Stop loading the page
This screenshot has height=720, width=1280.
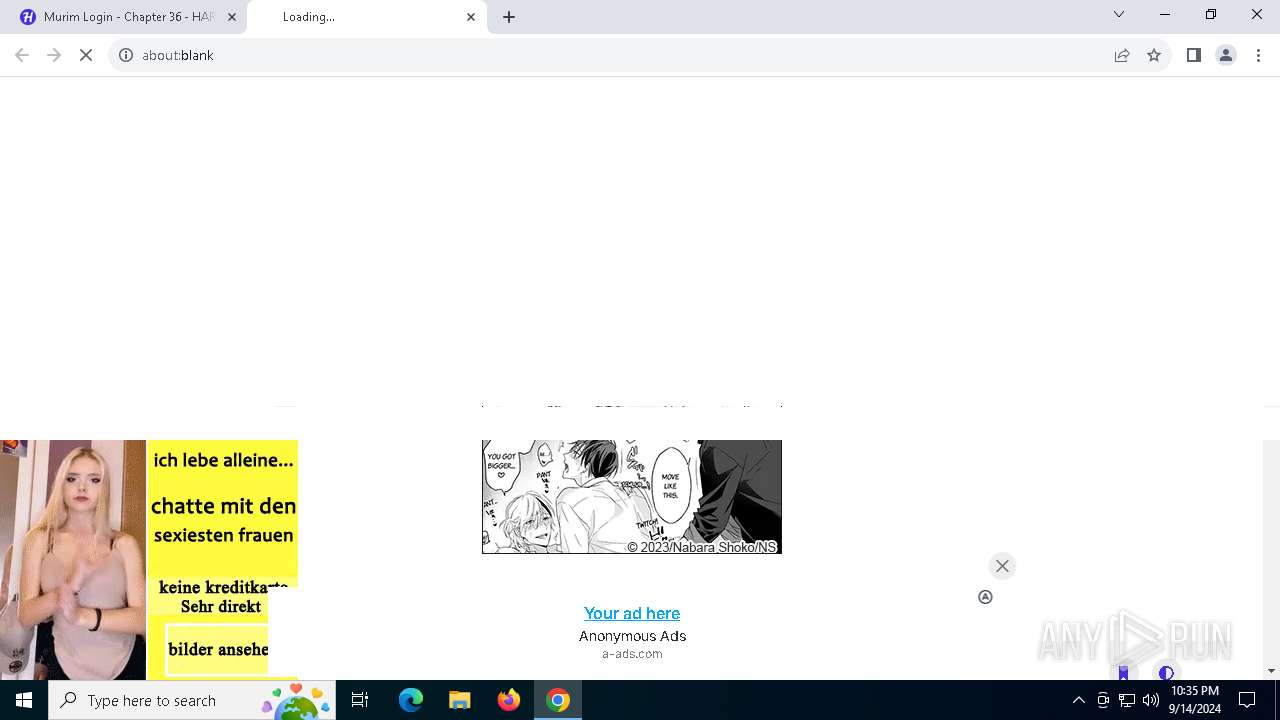(x=86, y=55)
